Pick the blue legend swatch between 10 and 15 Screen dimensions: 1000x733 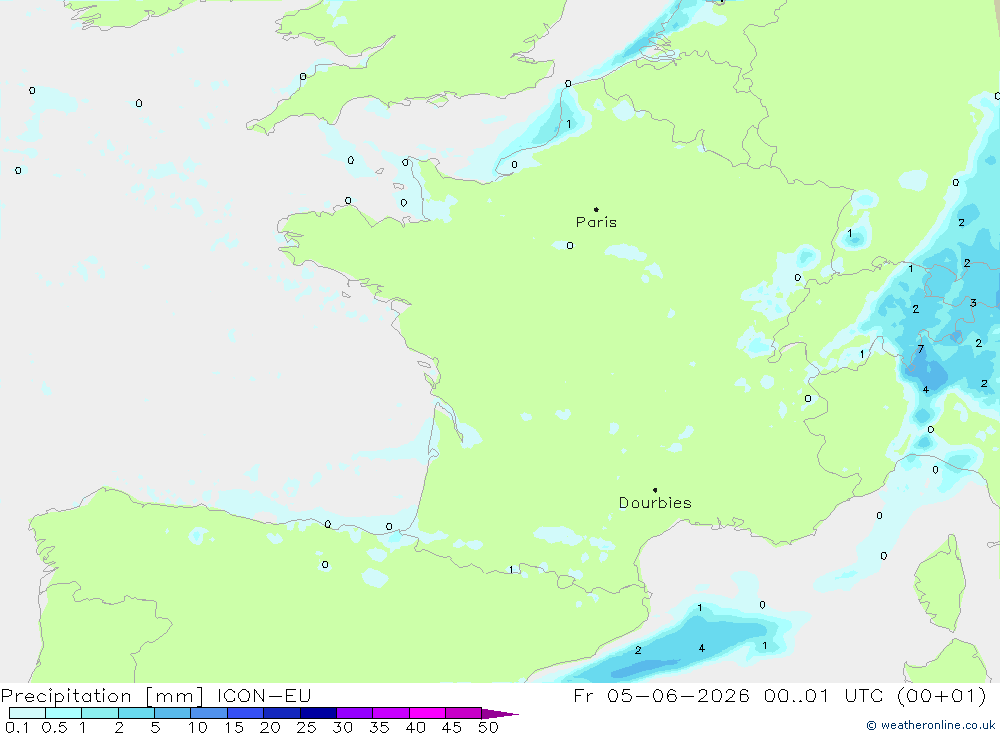209,713
